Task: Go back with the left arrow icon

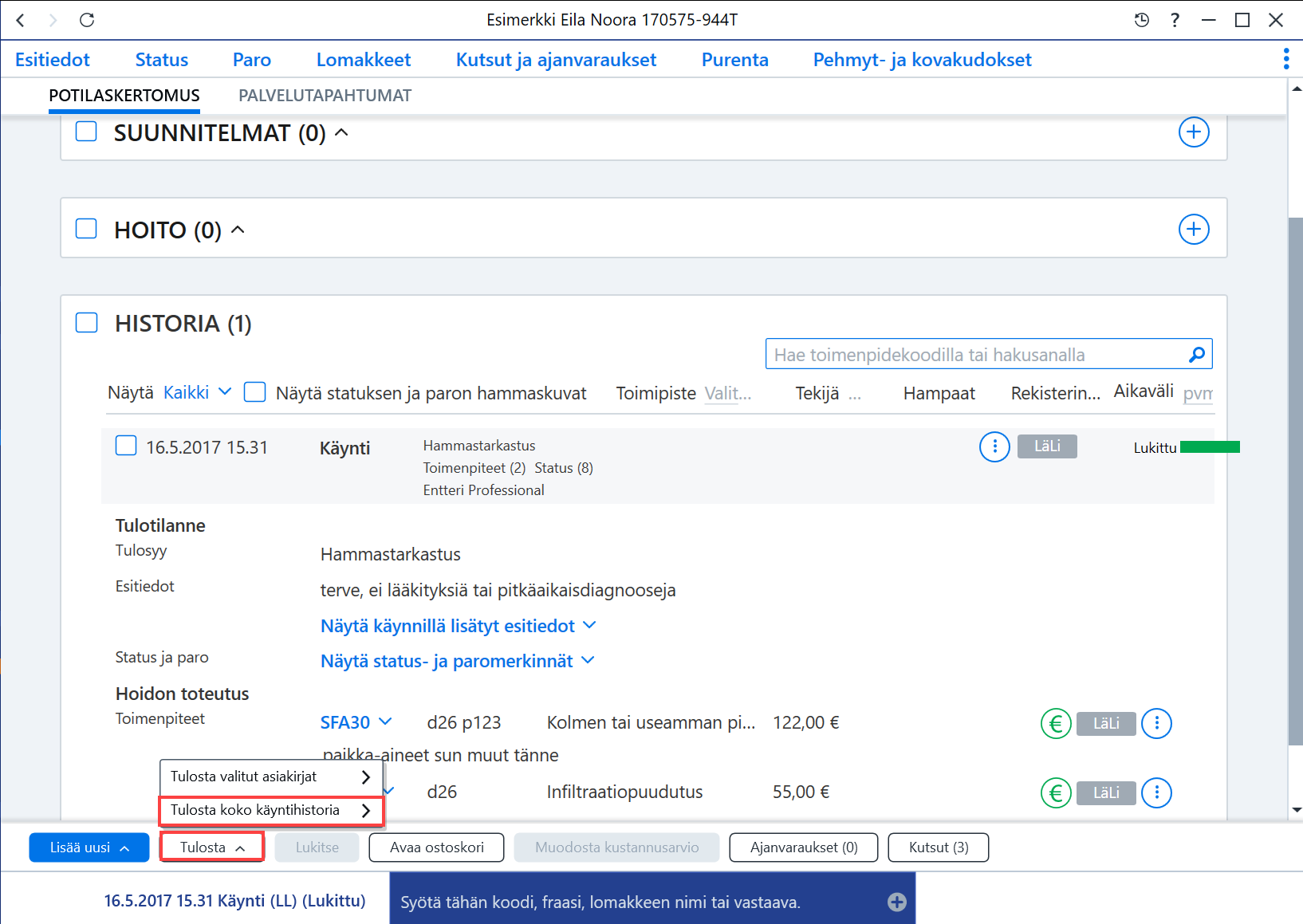Action: click(x=21, y=20)
